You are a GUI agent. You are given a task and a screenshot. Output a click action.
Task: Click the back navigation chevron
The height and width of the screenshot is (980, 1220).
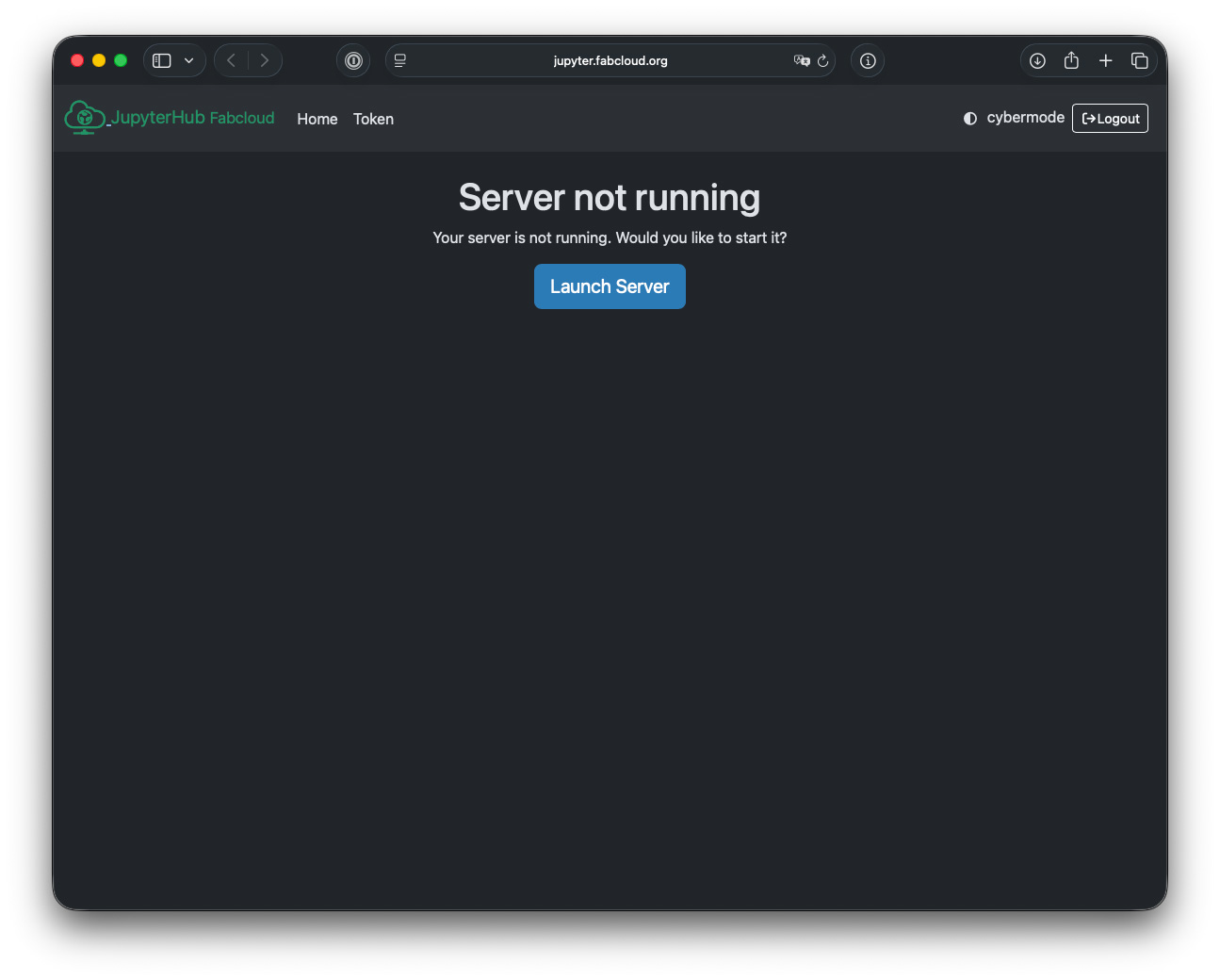point(231,59)
